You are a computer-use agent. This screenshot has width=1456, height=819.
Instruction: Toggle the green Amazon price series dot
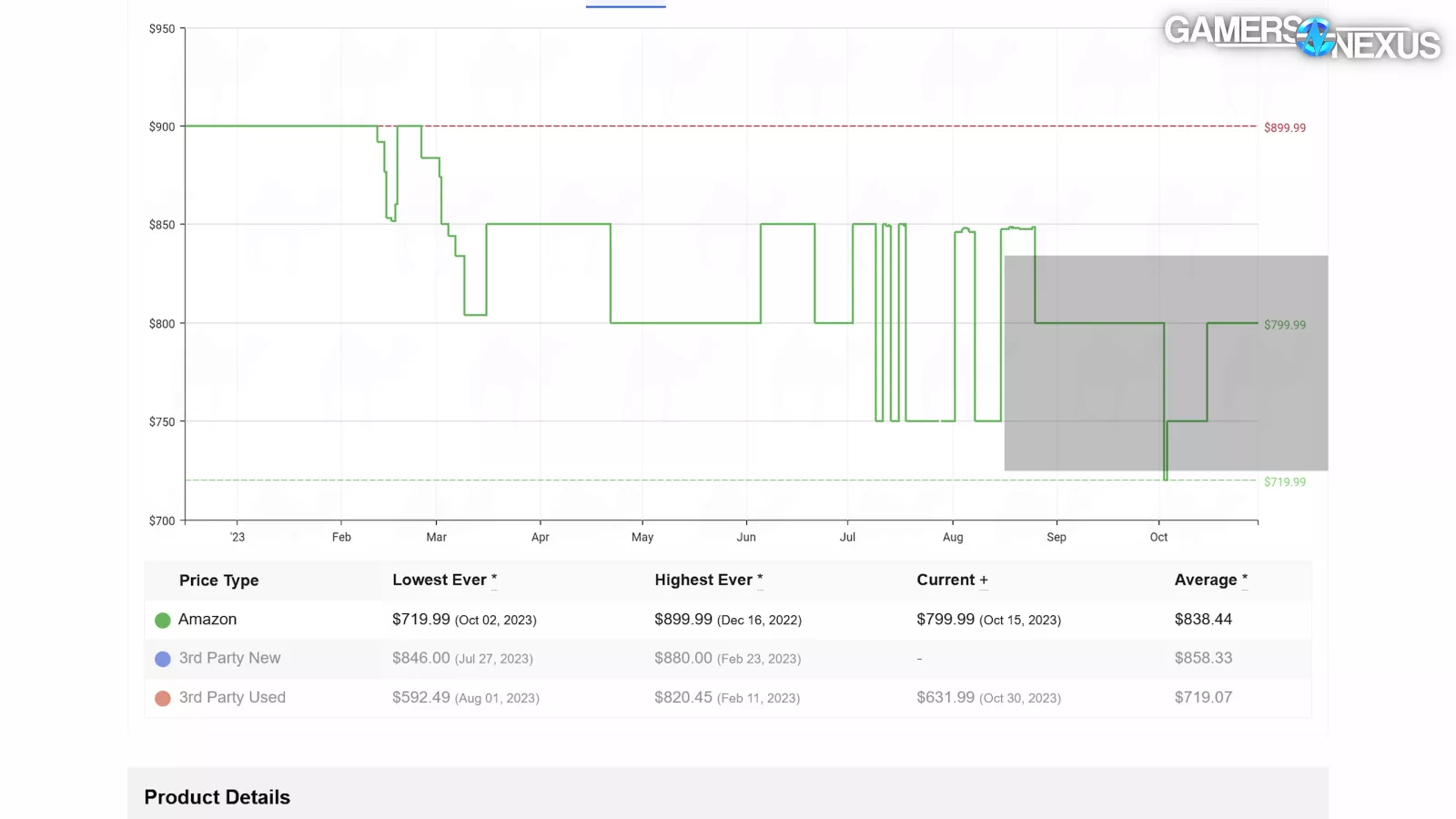coord(163,621)
